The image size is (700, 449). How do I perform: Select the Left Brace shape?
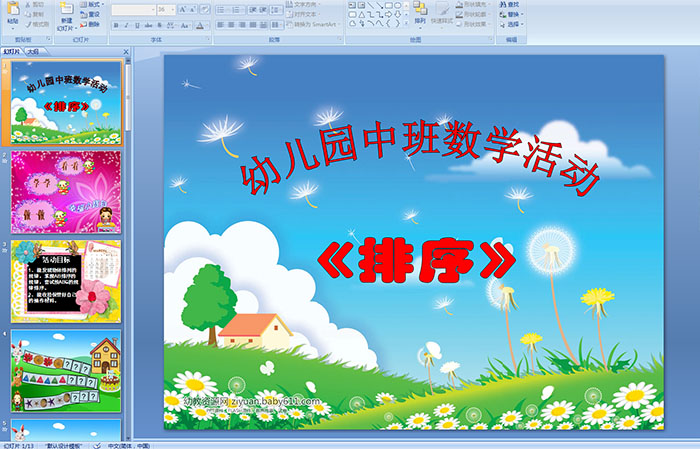coord(388,23)
